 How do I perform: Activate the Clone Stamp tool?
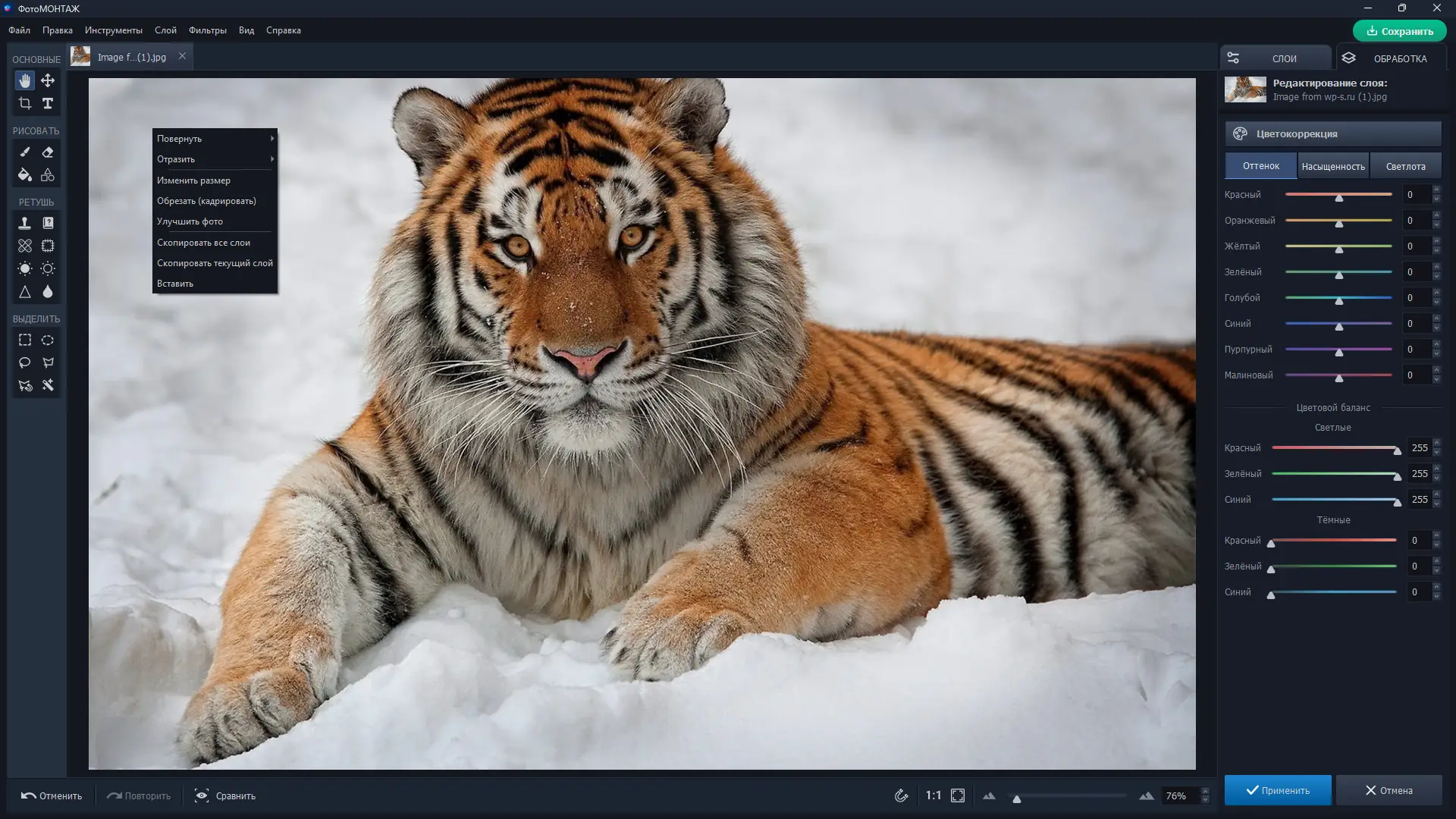(25, 223)
